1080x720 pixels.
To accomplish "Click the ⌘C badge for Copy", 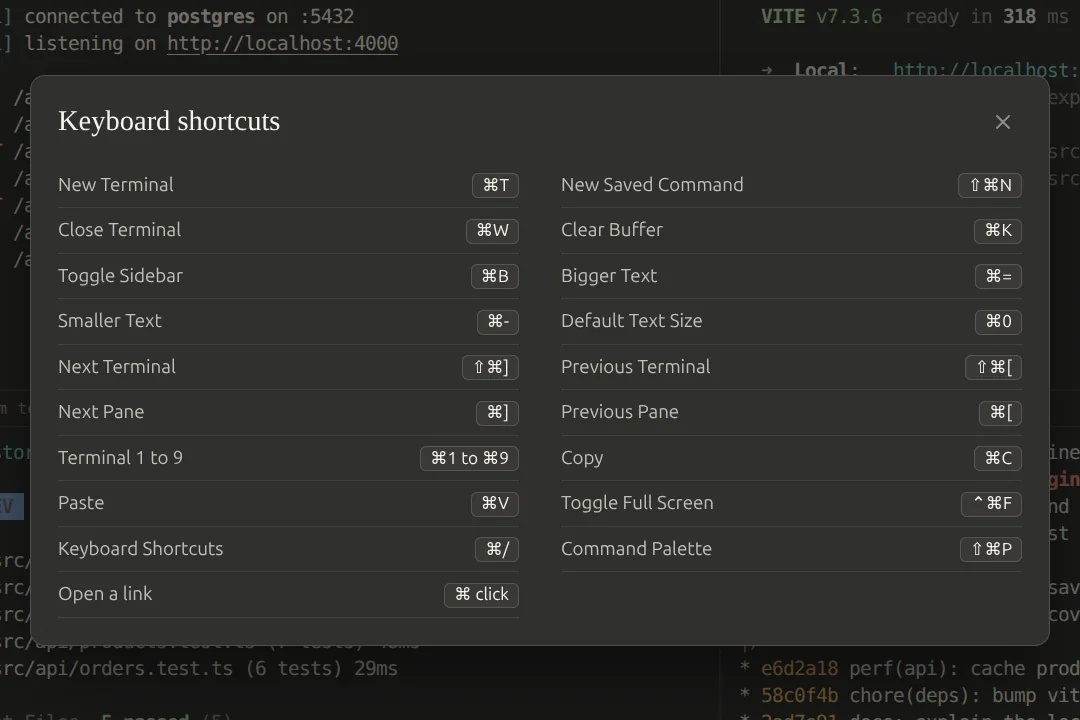I will pyautogui.click(x=998, y=458).
